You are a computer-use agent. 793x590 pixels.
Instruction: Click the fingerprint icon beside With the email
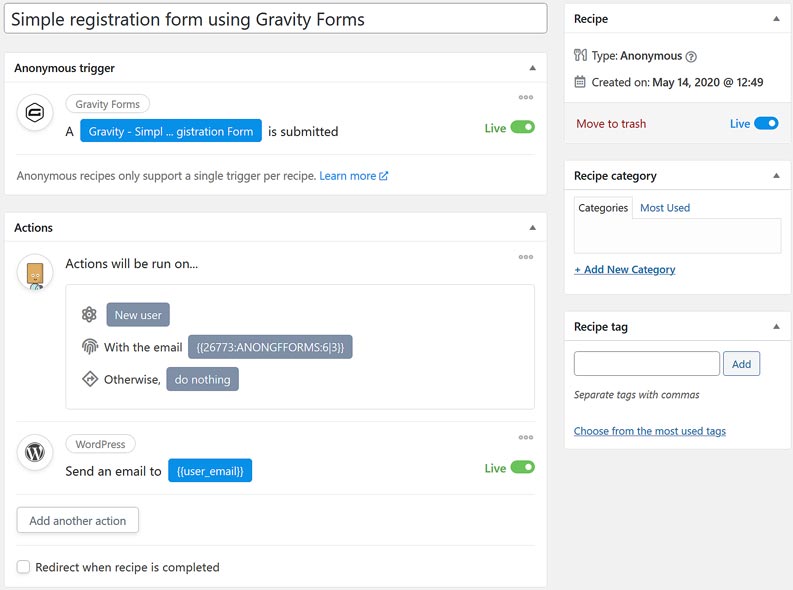click(x=90, y=347)
